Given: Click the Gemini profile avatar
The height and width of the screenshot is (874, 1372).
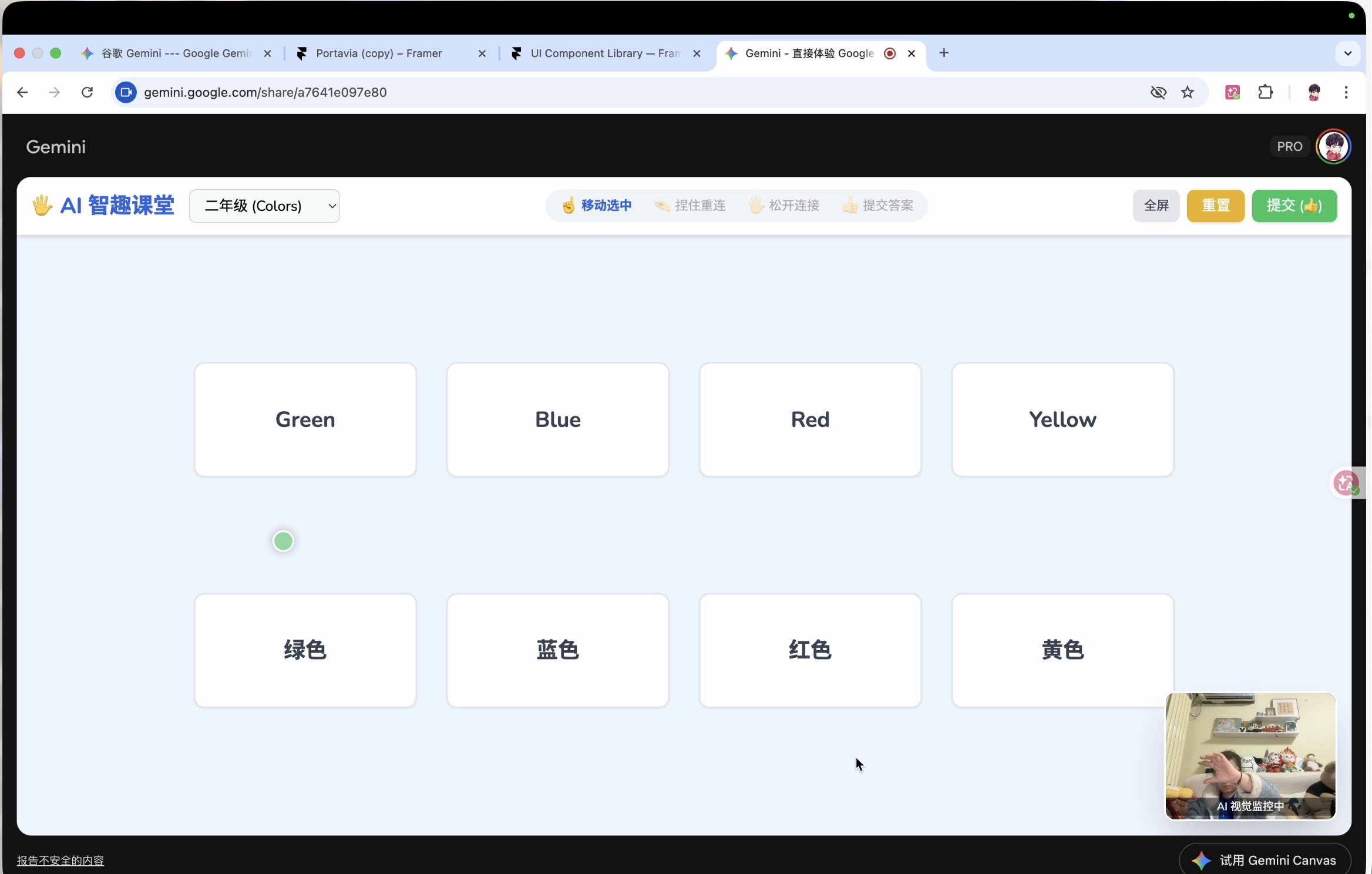Looking at the screenshot, I should [1333, 146].
